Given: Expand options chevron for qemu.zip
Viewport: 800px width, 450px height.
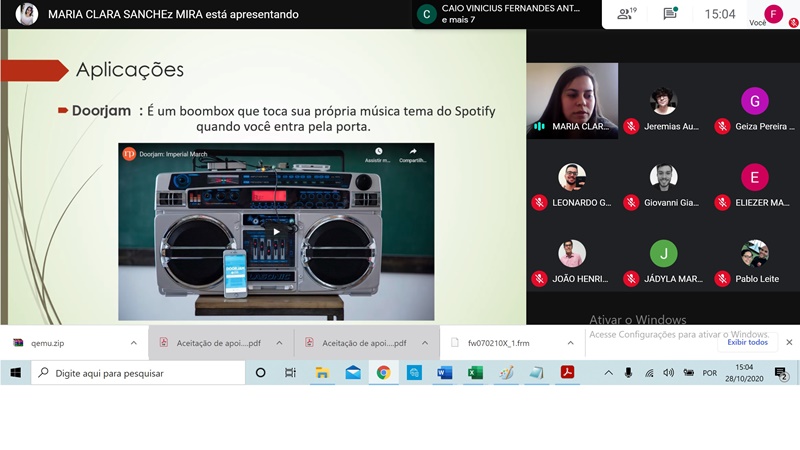Looking at the screenshot, I should pos(134,343).
